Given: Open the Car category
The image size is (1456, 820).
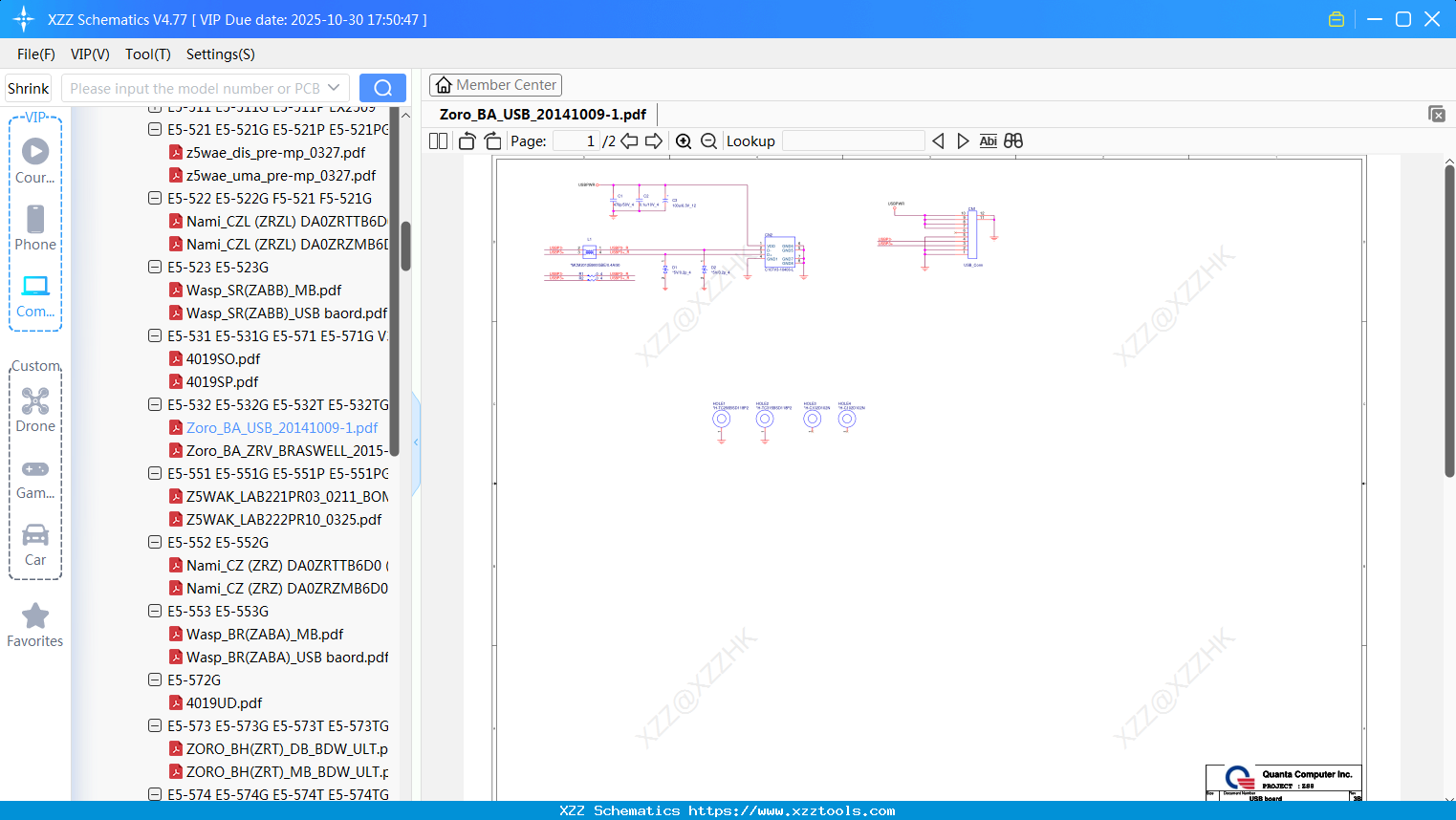Looking at the screenshot, I should tap(35, 545).
